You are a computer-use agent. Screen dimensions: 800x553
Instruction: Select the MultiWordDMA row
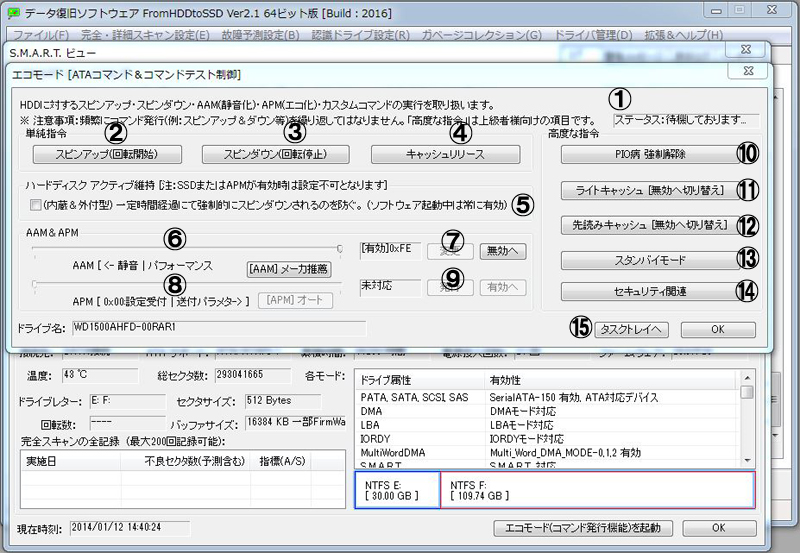point(547,453)
